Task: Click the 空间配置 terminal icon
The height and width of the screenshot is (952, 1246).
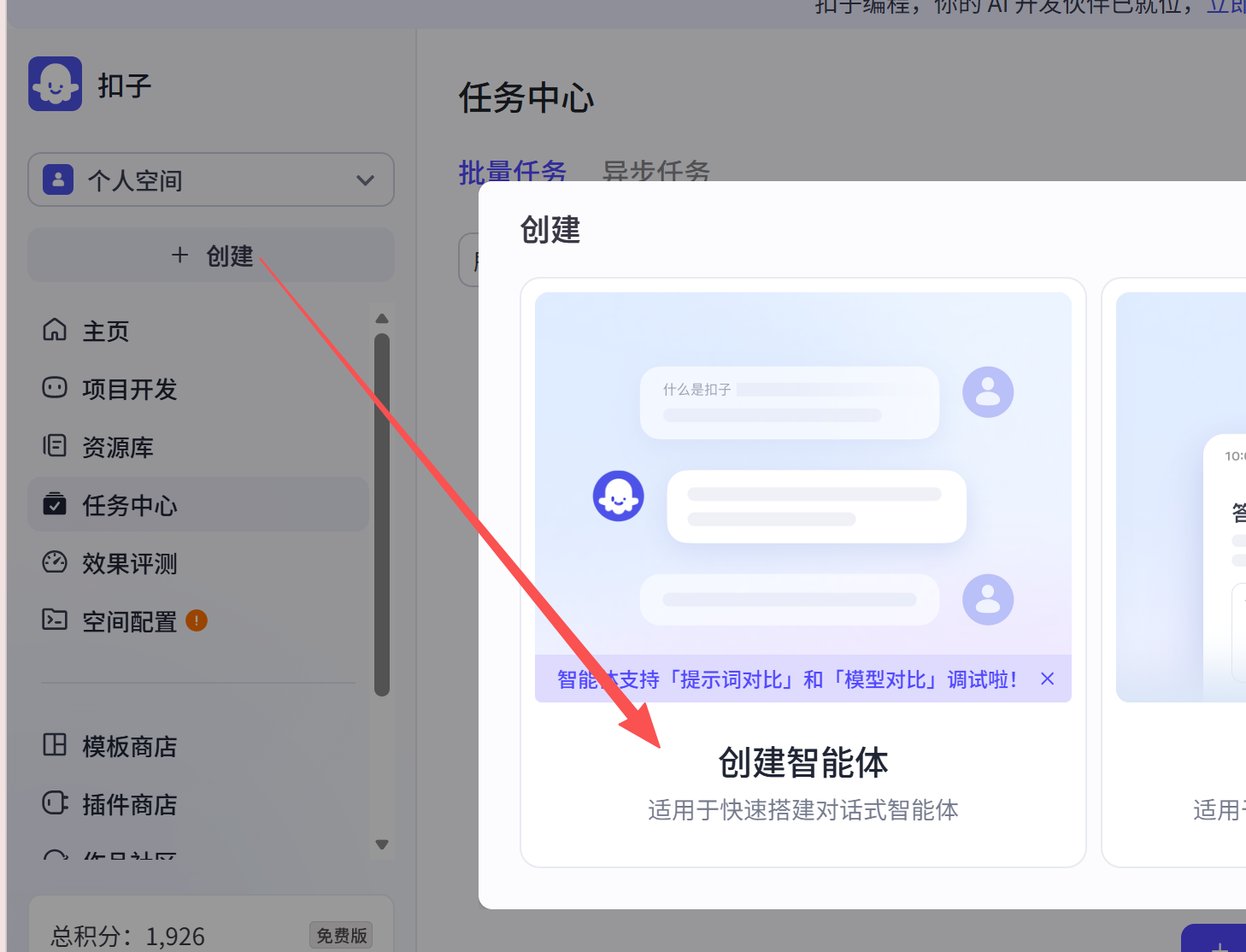Action: [55, 620]
